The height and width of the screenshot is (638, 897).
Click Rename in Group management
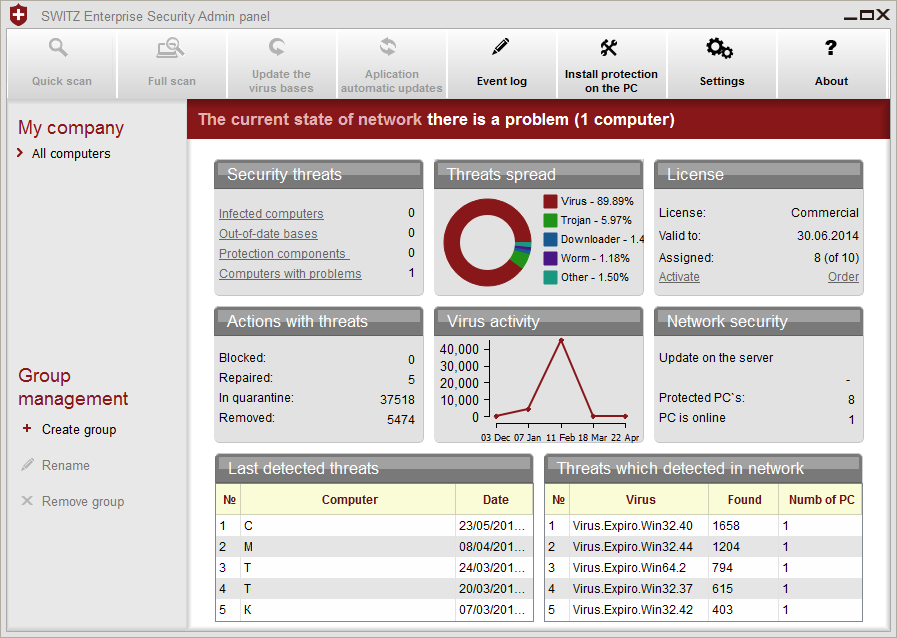click(65, 466)
